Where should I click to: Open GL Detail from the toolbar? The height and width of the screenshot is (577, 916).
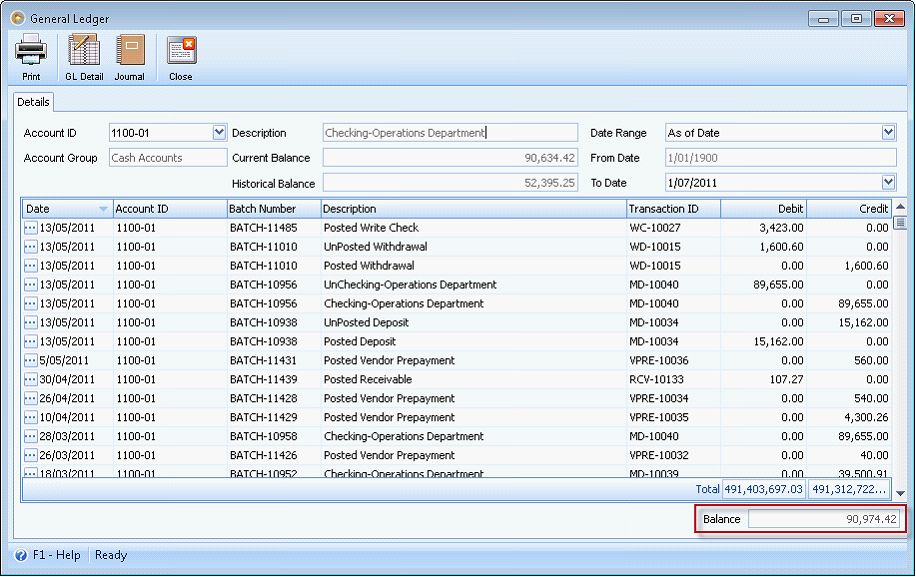pos(84,57)
